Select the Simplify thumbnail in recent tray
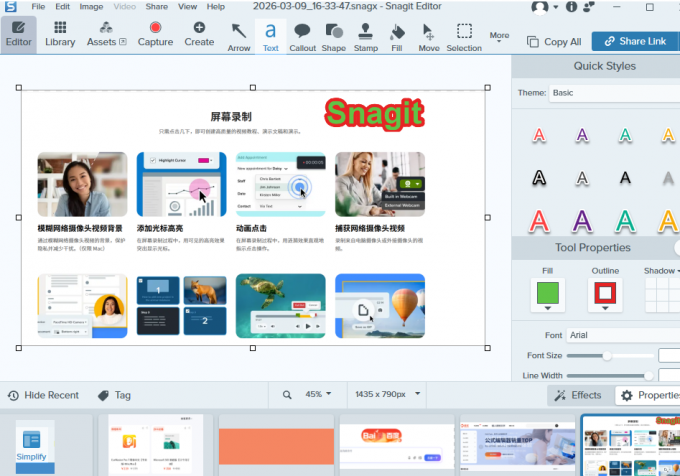 pos(35,447)
